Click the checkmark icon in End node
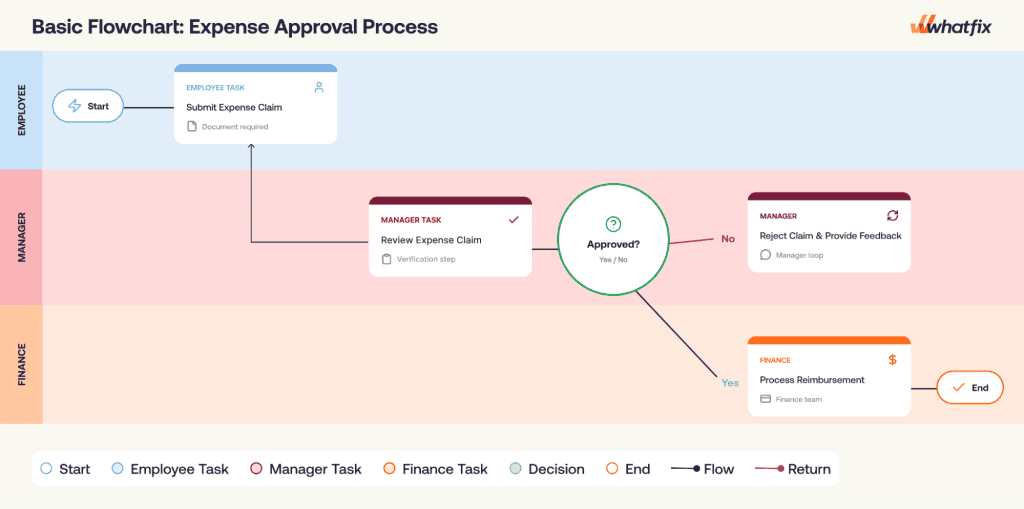 (x=959, y=387)
